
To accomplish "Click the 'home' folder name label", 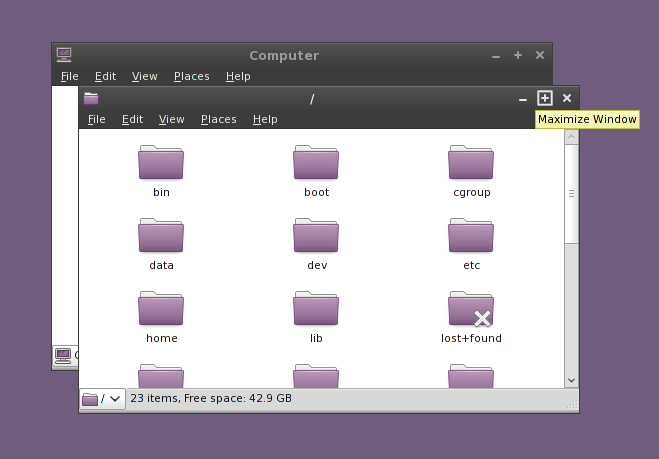I will [162, 339].
